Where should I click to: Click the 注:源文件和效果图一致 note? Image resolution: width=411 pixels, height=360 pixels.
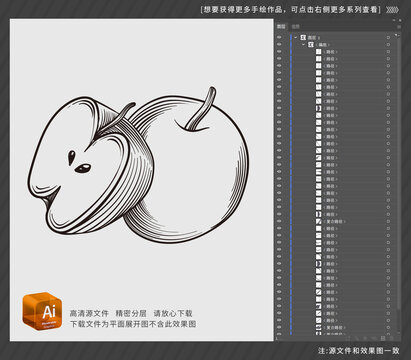[x=359, y=351]
